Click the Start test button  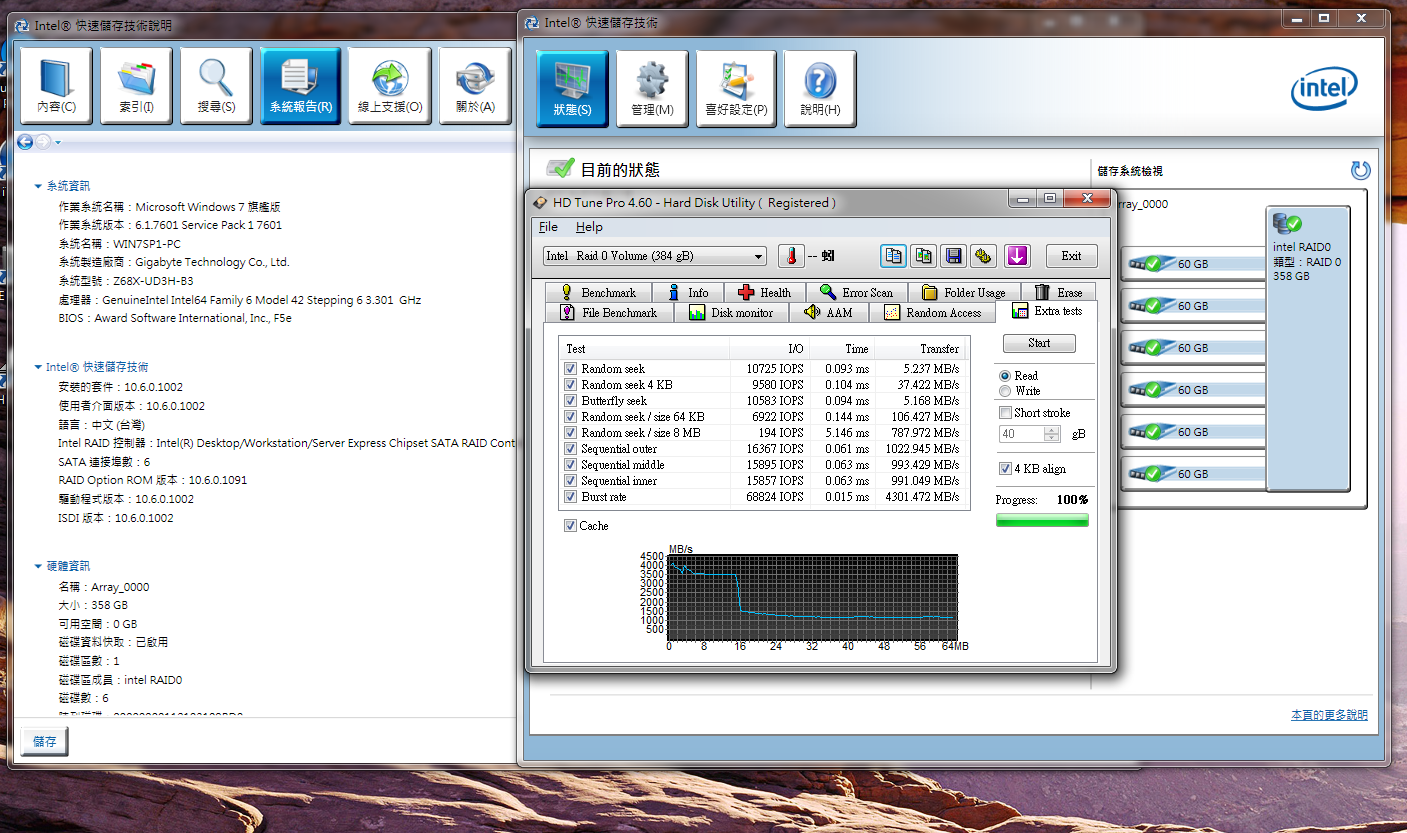pyautogui.click(x=1039, y=343)
